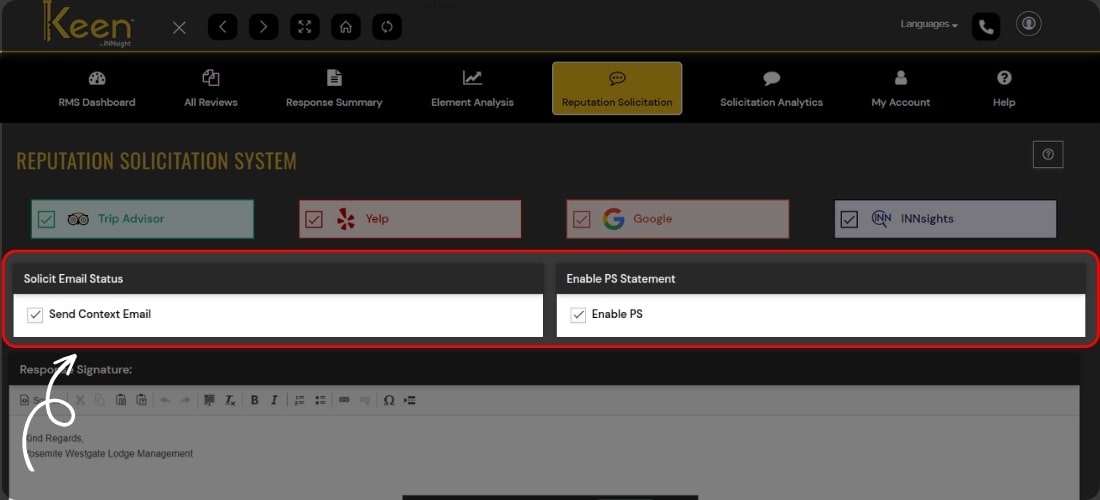Go forward with the right chevron button
The image size is (1100, 500).
coord(264,27)
